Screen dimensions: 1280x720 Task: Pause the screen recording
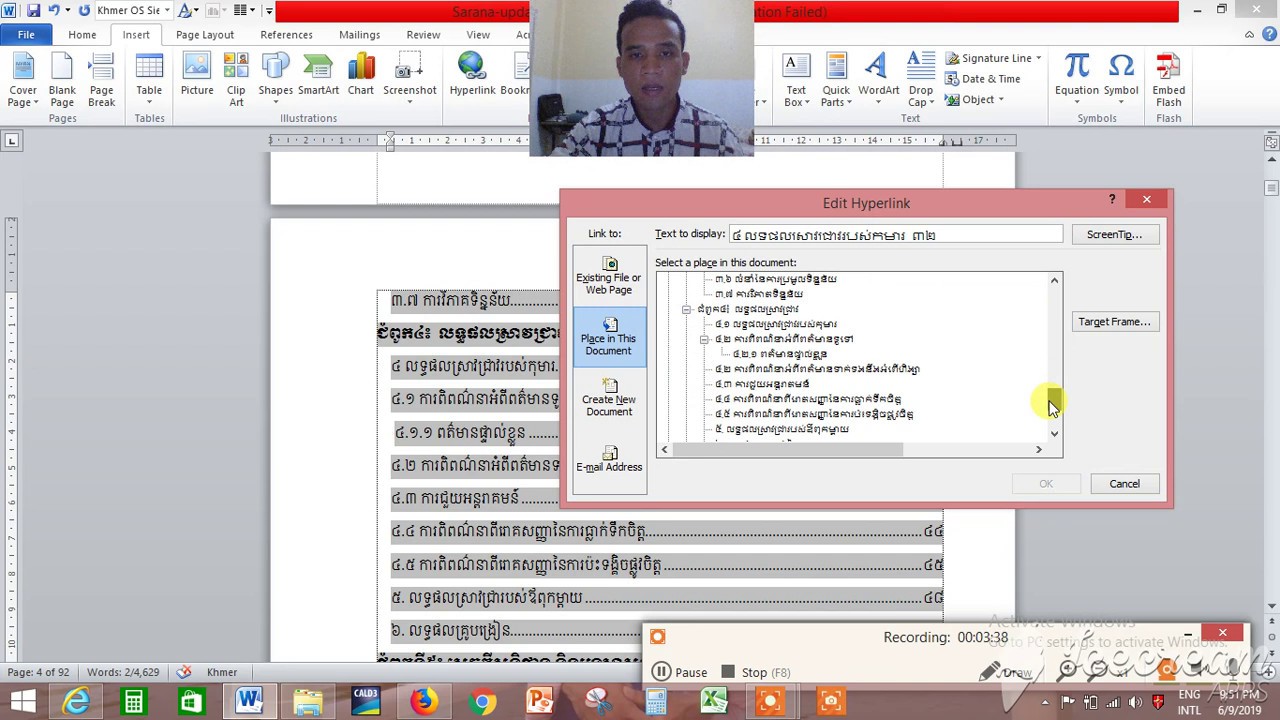(680, 673)
